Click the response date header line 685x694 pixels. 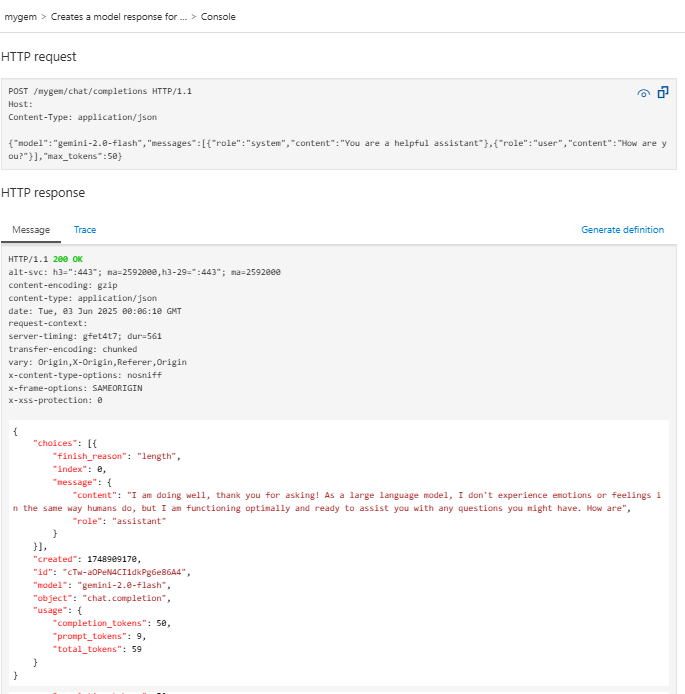click(x=95, y=311)
